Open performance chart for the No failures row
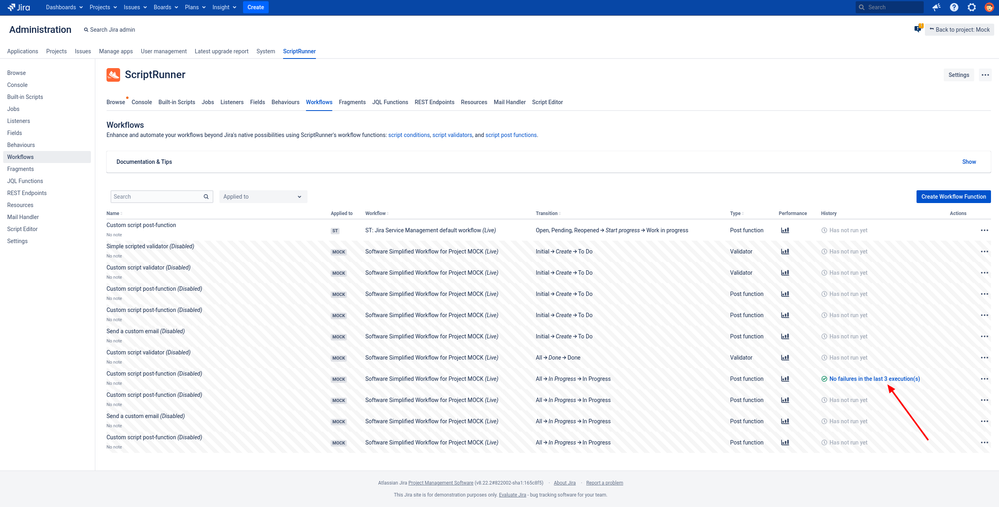999x507 pixels. [785, 379]
